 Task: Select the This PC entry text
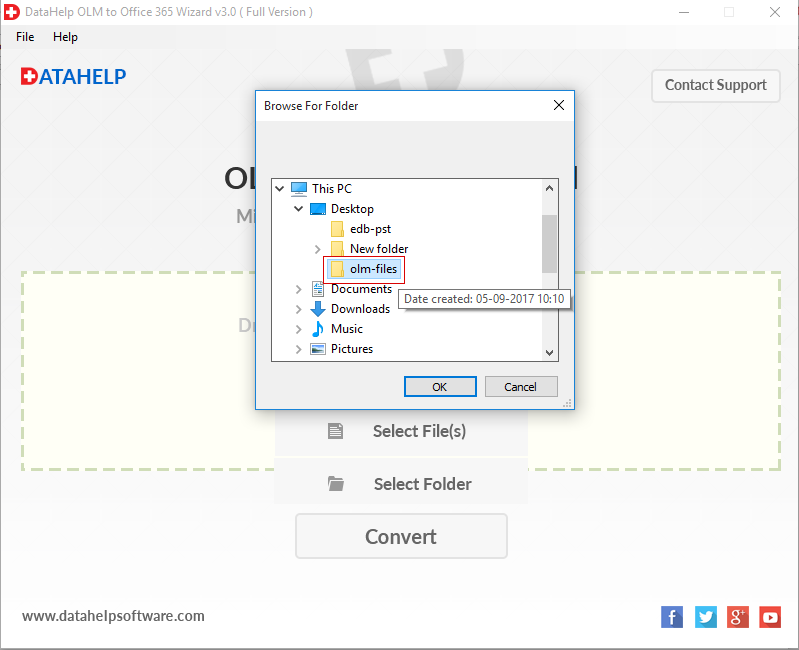[332, 188]
